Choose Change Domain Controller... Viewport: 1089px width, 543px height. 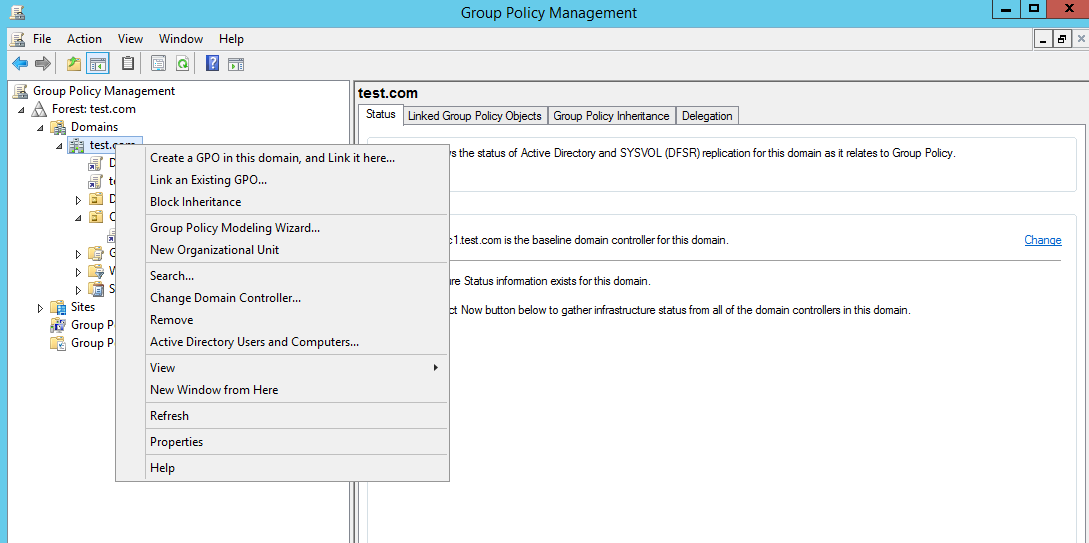pos(283,298)
